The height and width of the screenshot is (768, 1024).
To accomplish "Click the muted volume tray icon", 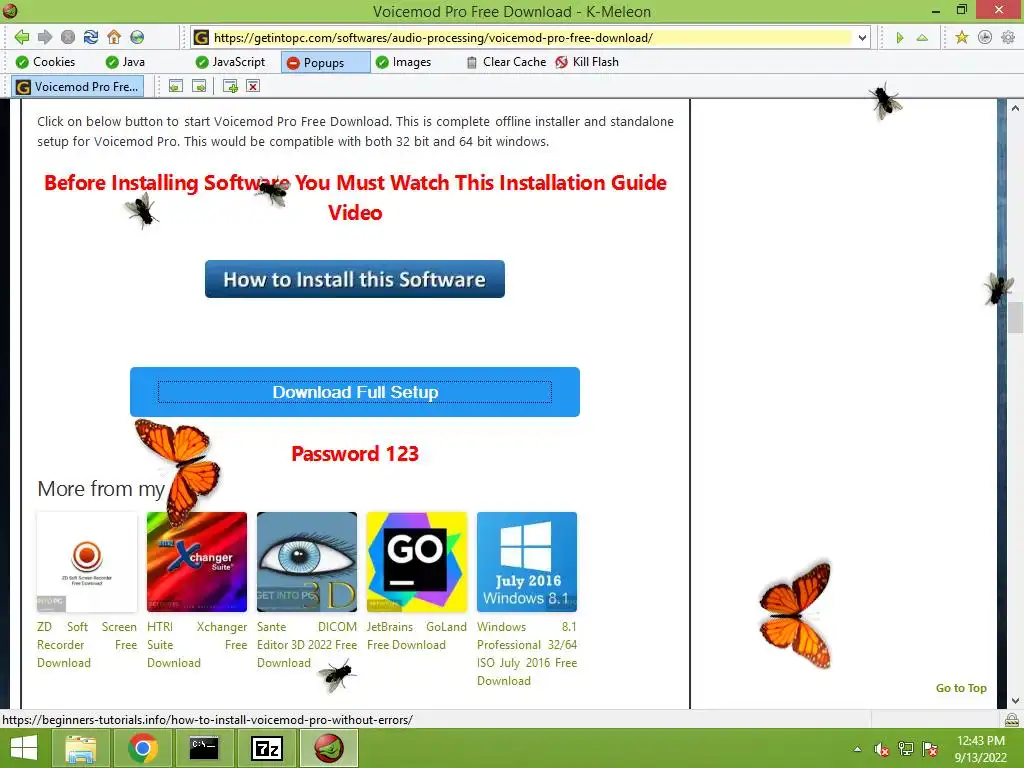I will pyautogui.click(x=882, y=749).
